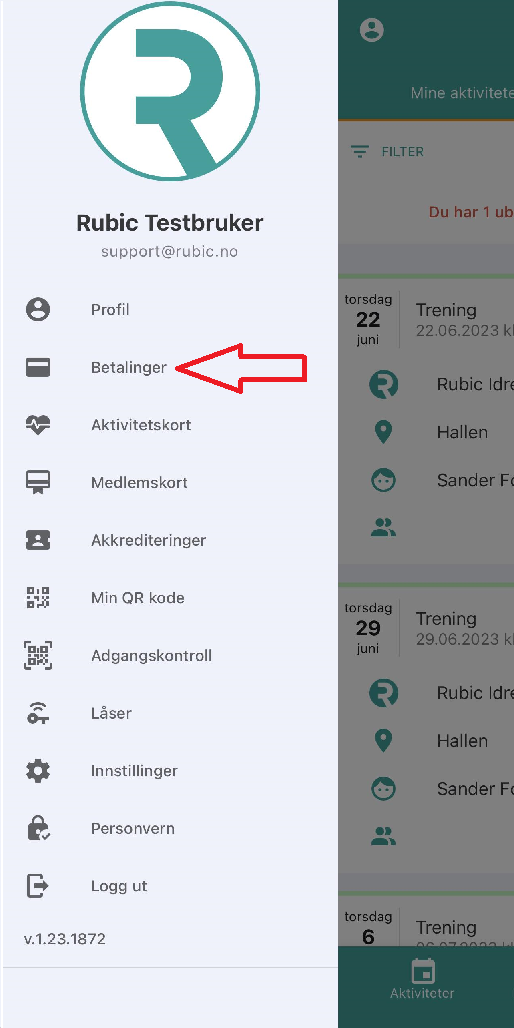514x1028 pixels.
Task: Click the Rubic logo profile picture
Action: click(170, 91)
